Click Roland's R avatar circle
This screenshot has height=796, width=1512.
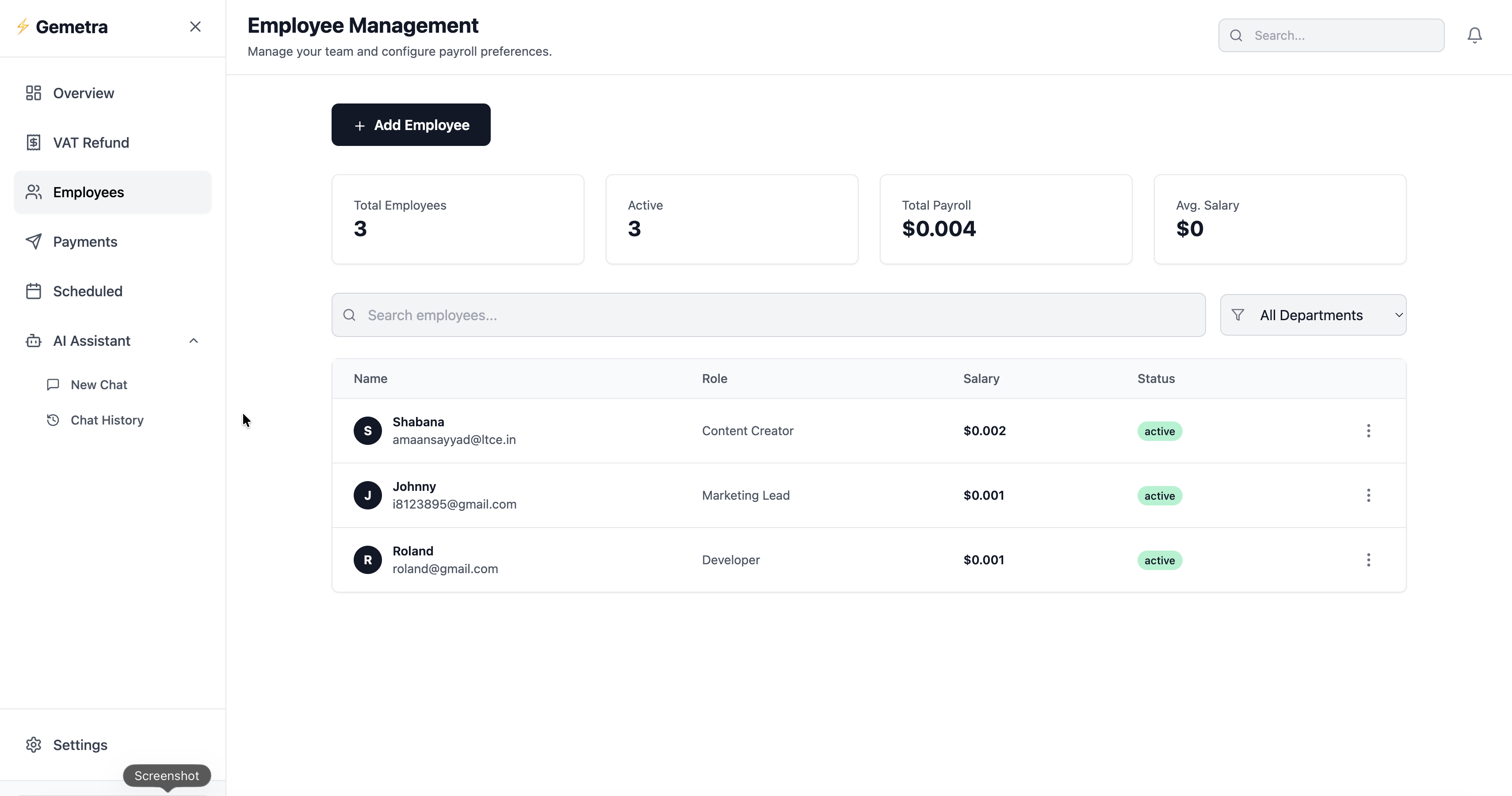coord(367,560)
